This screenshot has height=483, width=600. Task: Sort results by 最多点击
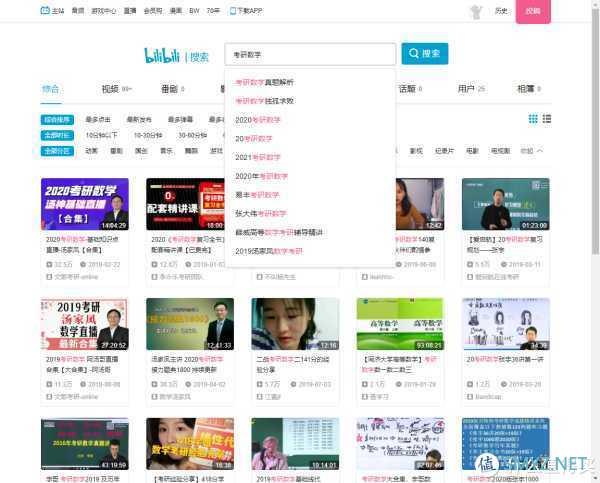click(98, 120)
